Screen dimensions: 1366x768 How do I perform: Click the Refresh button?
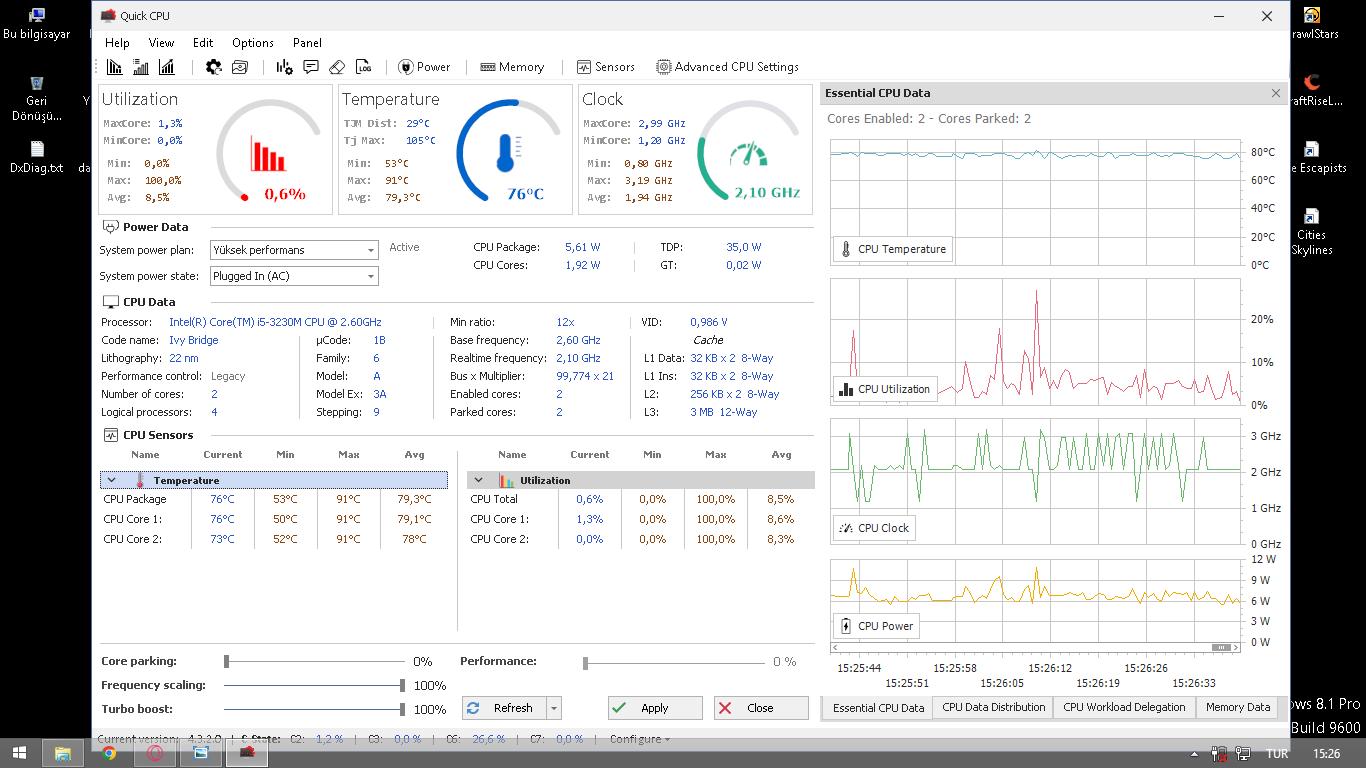[504, 708]
